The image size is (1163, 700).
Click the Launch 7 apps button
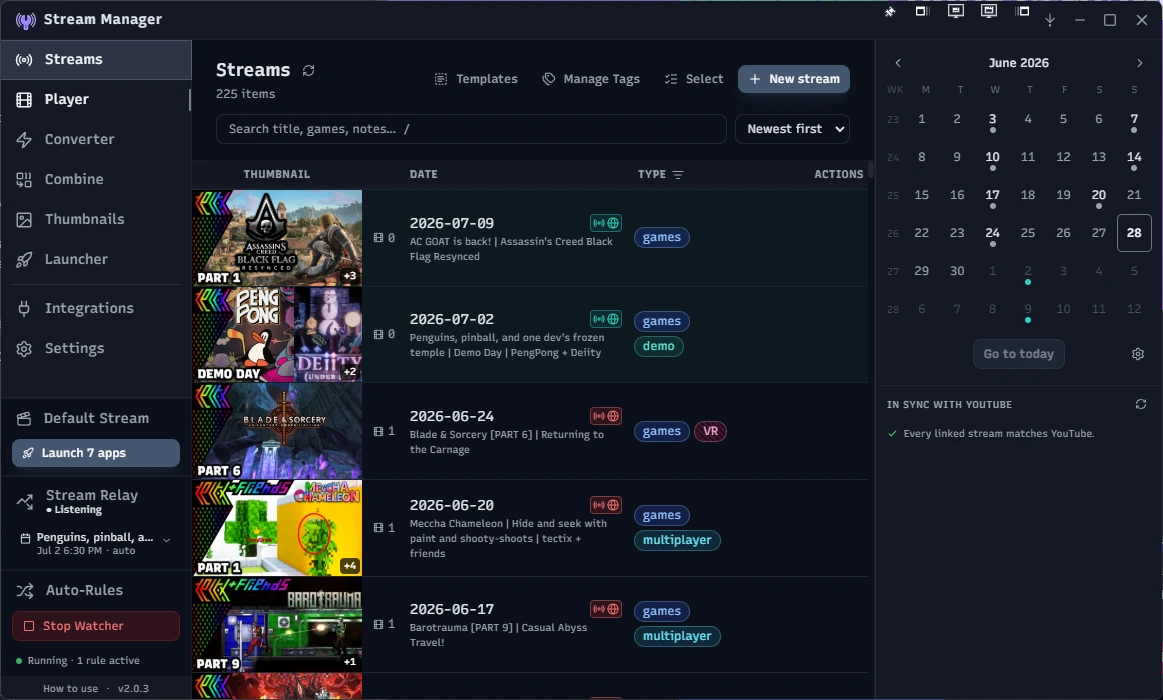pos(96,453)
